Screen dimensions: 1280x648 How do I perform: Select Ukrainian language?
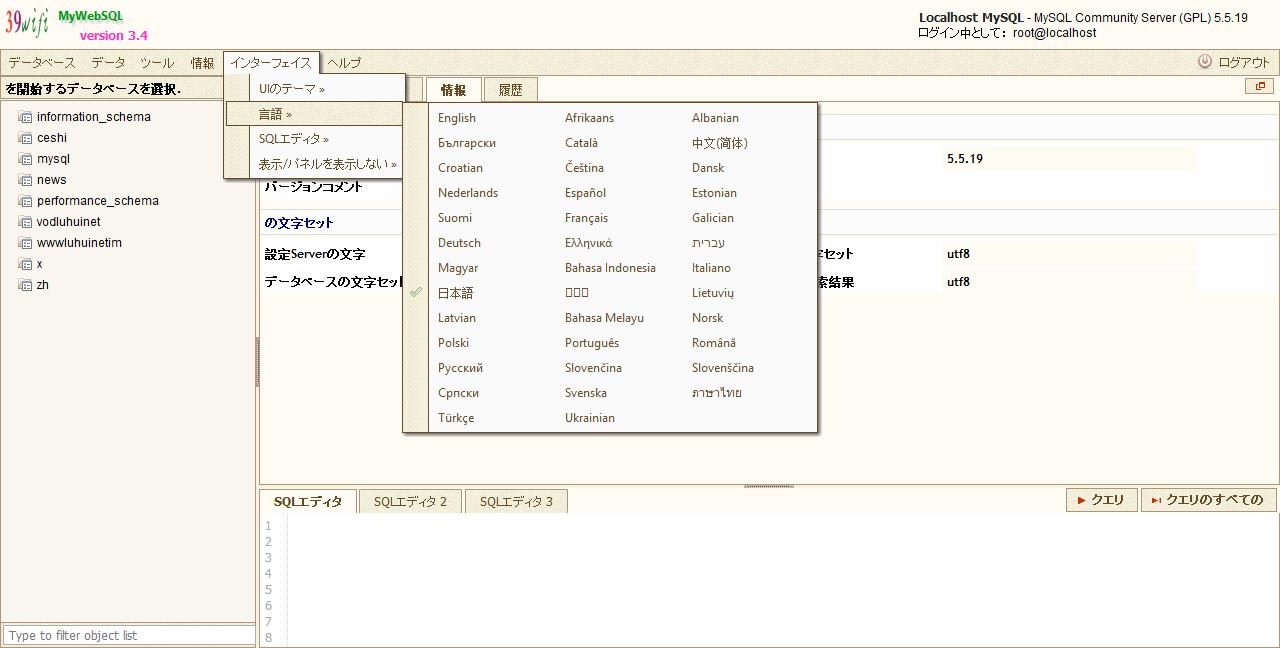590,418
